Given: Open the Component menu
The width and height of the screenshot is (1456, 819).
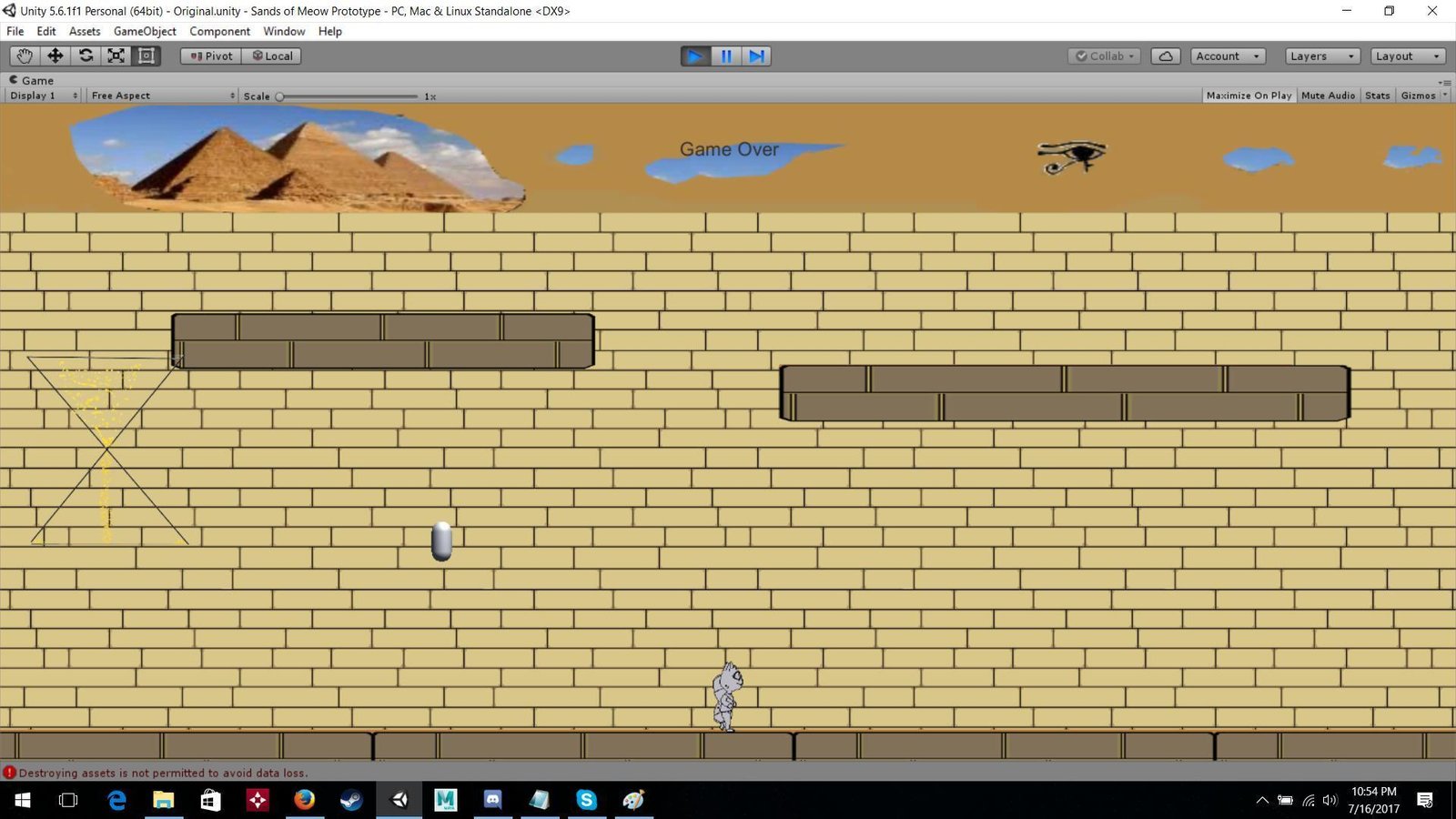Looking at the screenshot, I should click(219, 31).
